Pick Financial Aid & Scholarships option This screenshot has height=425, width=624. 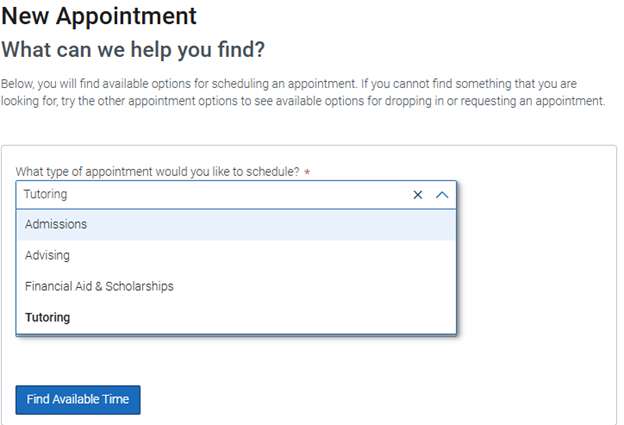click(236, 287)
